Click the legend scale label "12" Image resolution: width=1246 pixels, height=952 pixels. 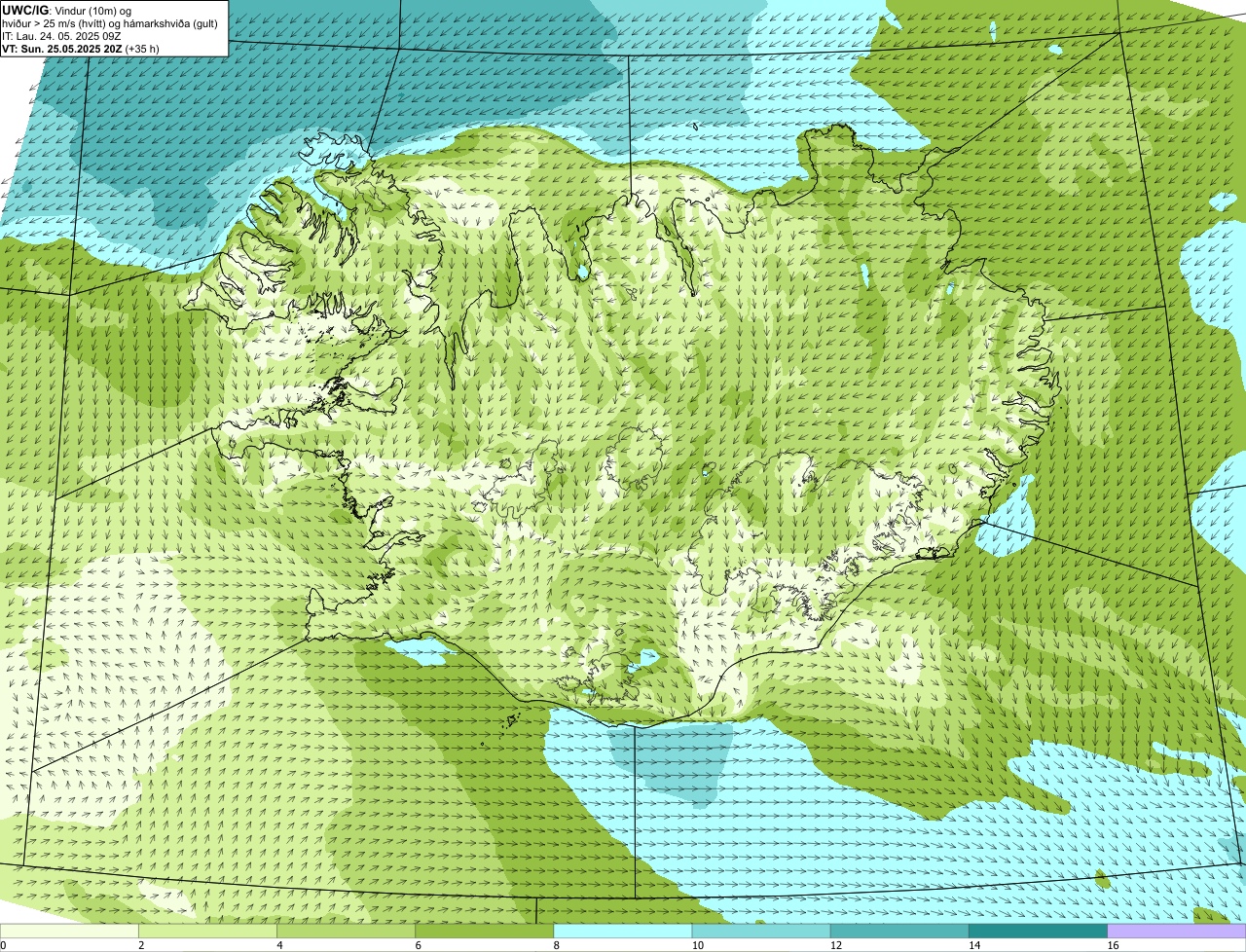coord(835,945)
